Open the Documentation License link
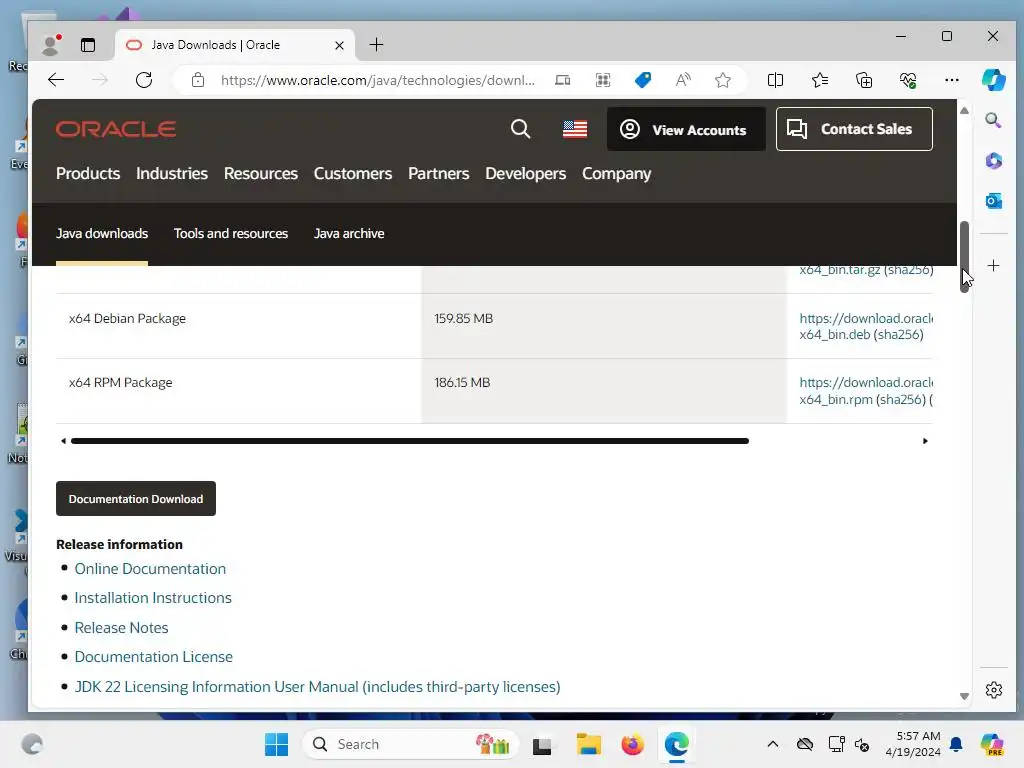Image resolution: width=1024 pixels, height=768 pixels. [x=153, y=656]
